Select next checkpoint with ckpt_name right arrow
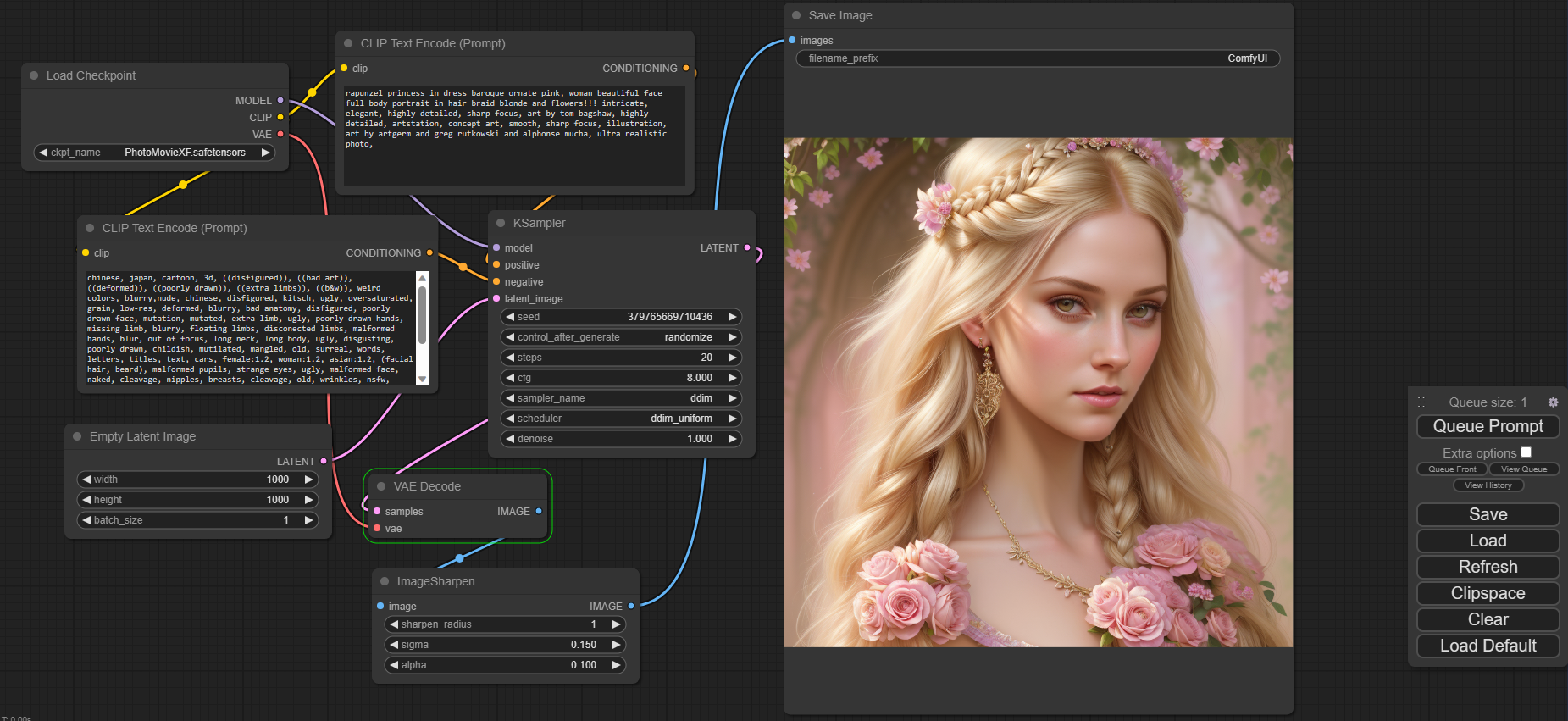Viewport: 1568px width, 721px height. tap(265, 153)
